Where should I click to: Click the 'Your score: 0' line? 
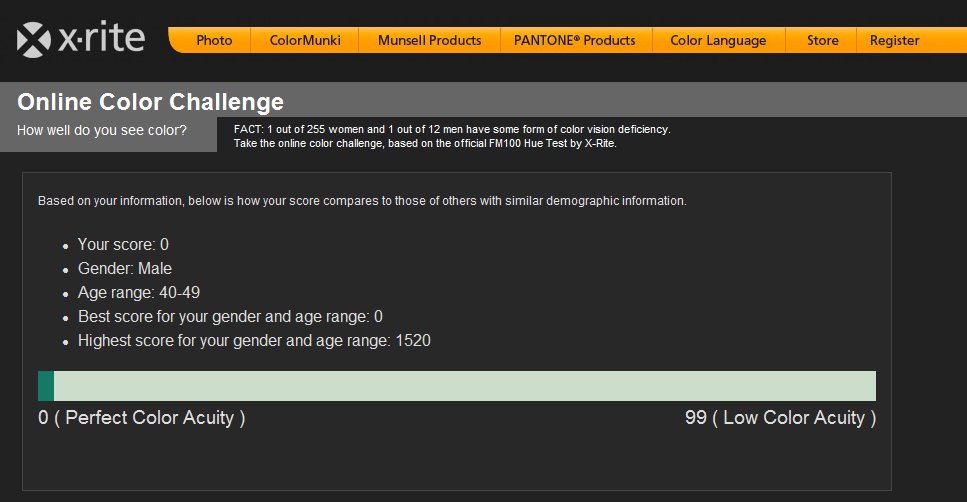point(123,244)
